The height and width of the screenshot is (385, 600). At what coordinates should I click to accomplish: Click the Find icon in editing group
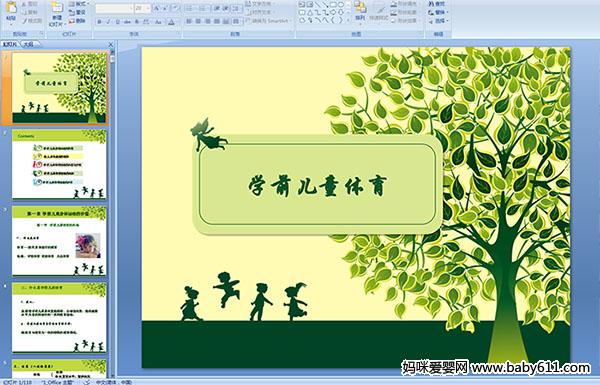point(437,4)
